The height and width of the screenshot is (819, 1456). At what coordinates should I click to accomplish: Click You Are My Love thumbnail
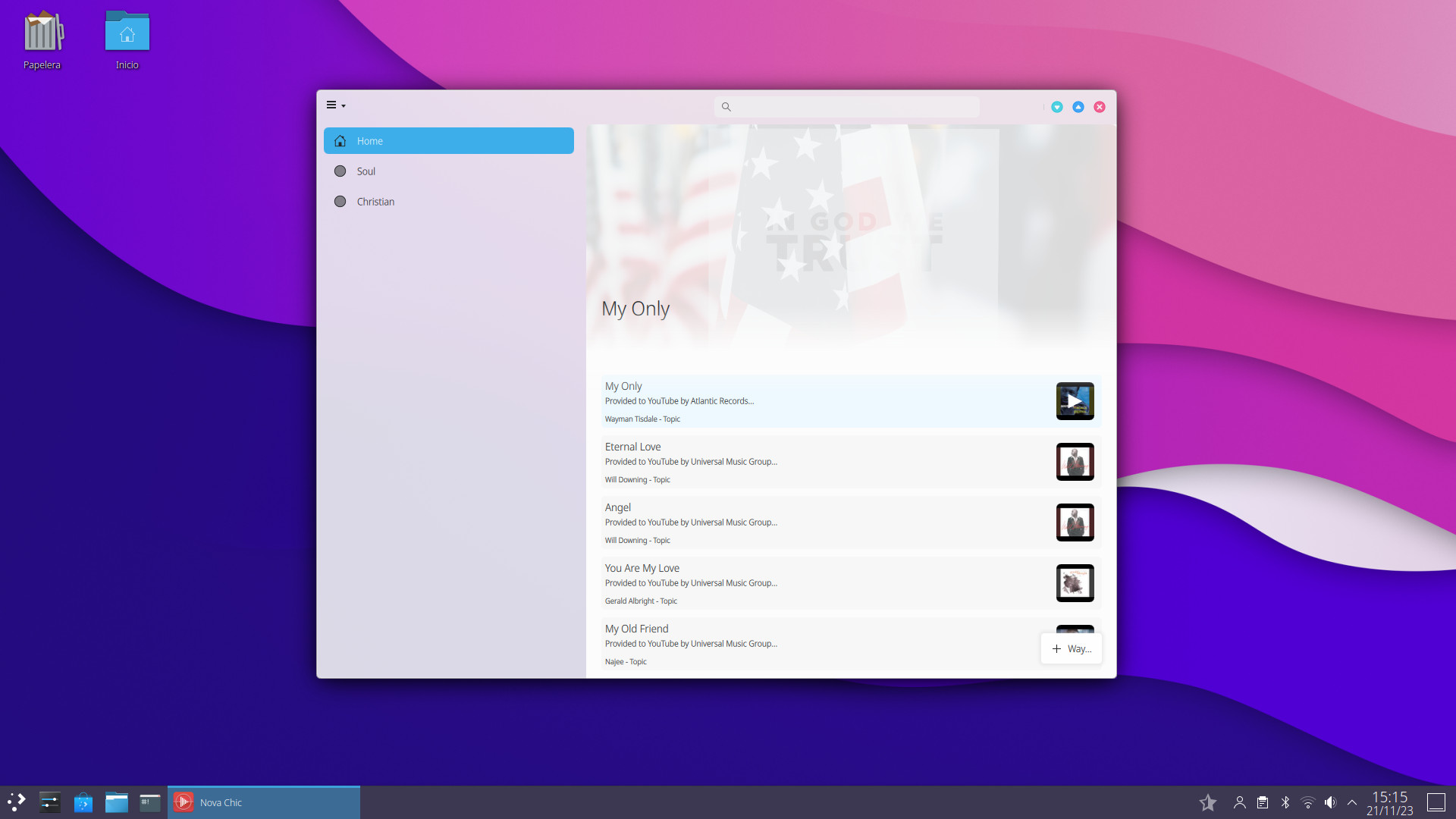(1075, 583)
